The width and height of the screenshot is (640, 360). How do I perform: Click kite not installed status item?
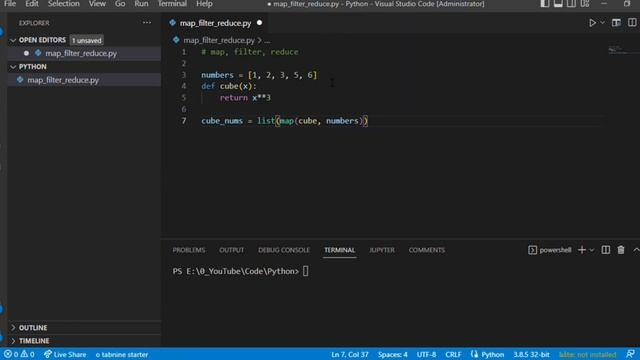coord(587,354)
